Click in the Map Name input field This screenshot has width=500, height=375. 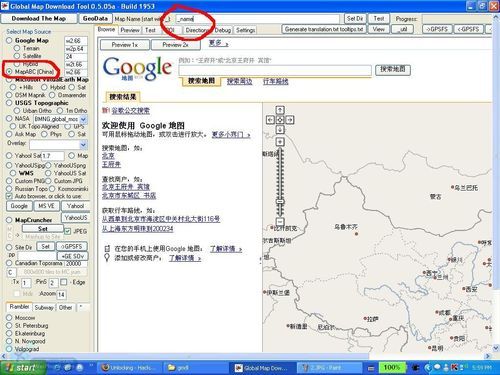click(x=257, y=19)
